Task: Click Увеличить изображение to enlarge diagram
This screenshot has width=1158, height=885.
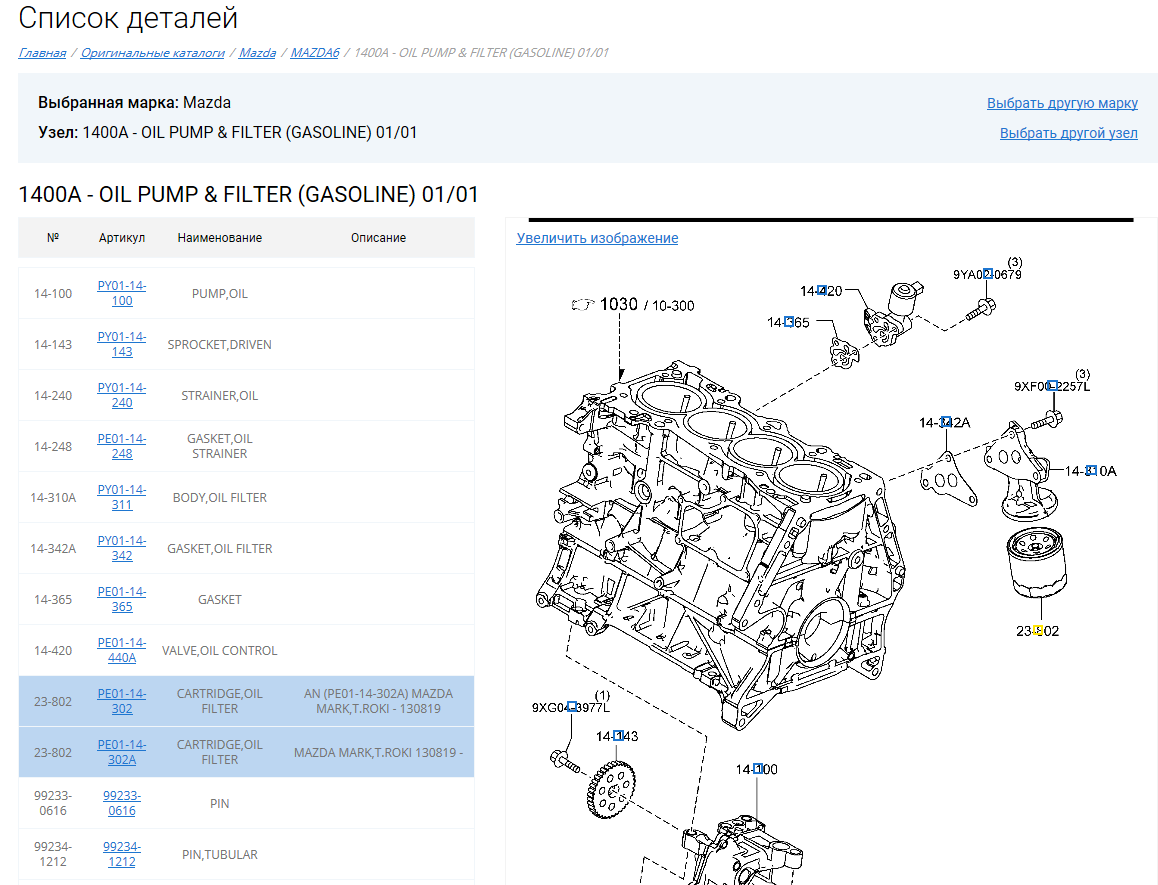Action: pos(597,238)
